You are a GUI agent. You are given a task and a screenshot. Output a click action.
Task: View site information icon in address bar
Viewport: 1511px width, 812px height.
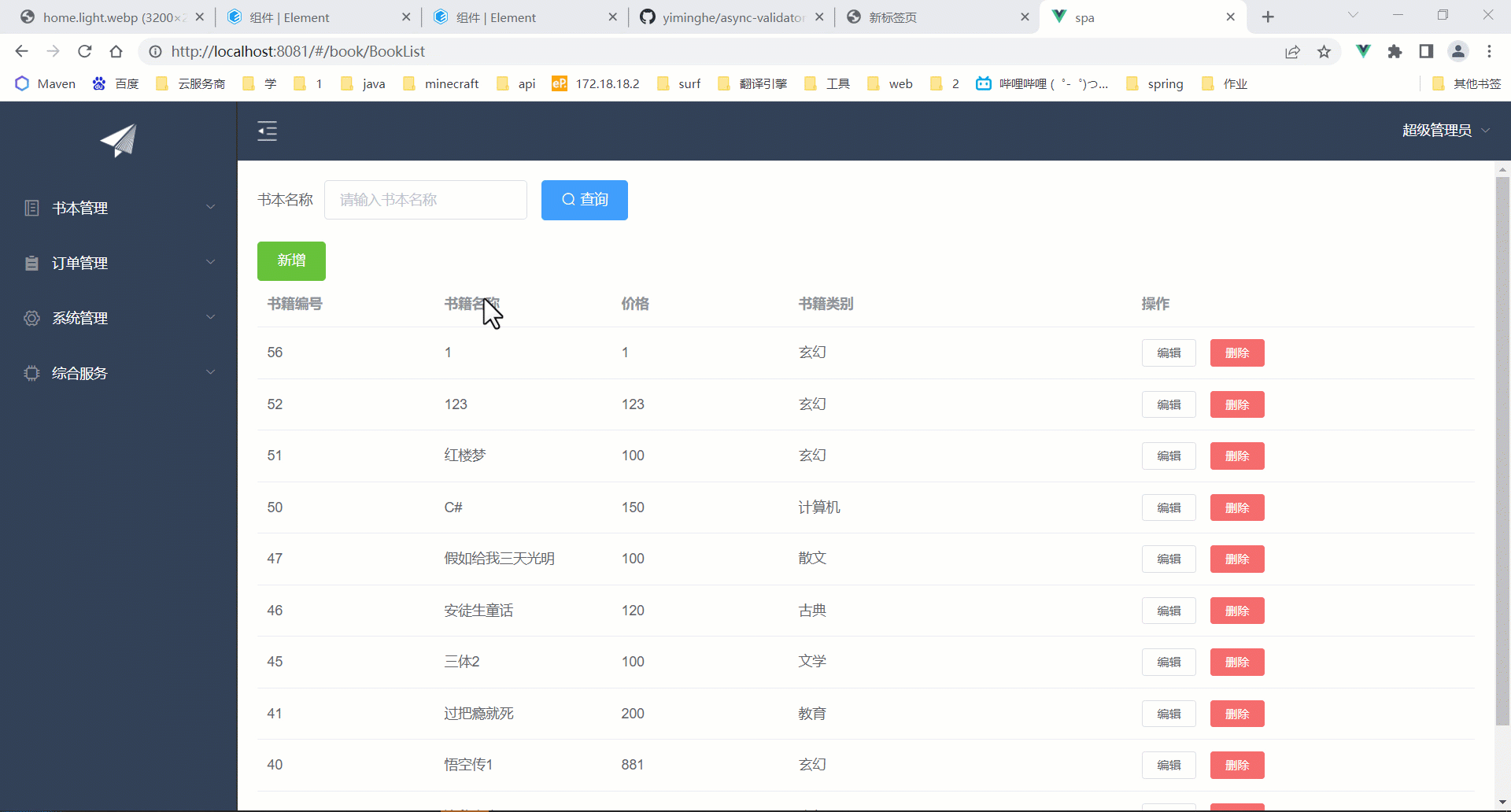[x=156, y=51]
